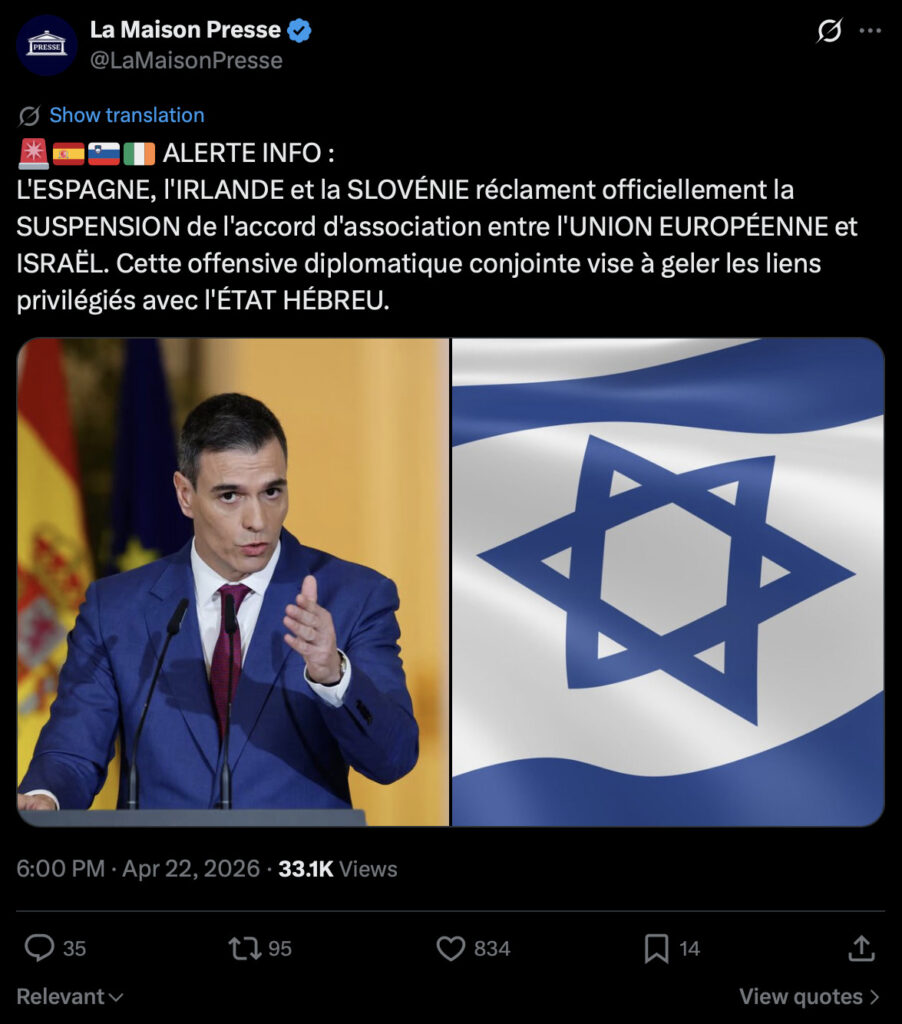
Task: Open the Israeli flag image
Action: (x=668, y=582)
